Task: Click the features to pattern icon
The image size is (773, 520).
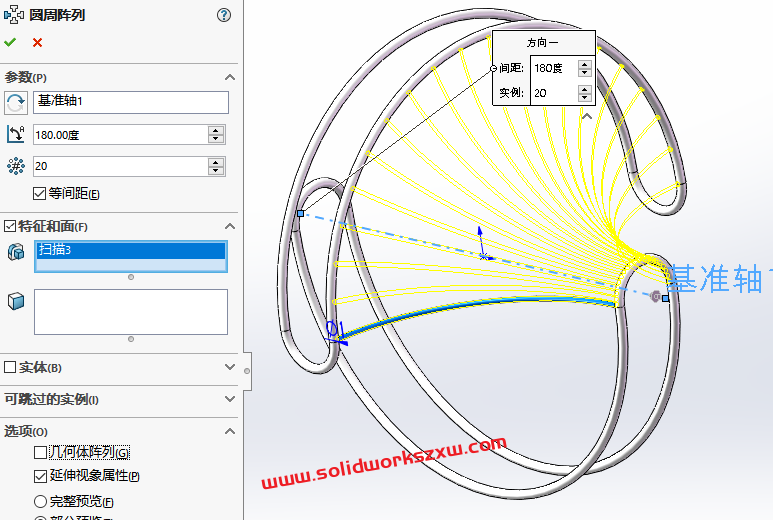Action: coord(16,252)
